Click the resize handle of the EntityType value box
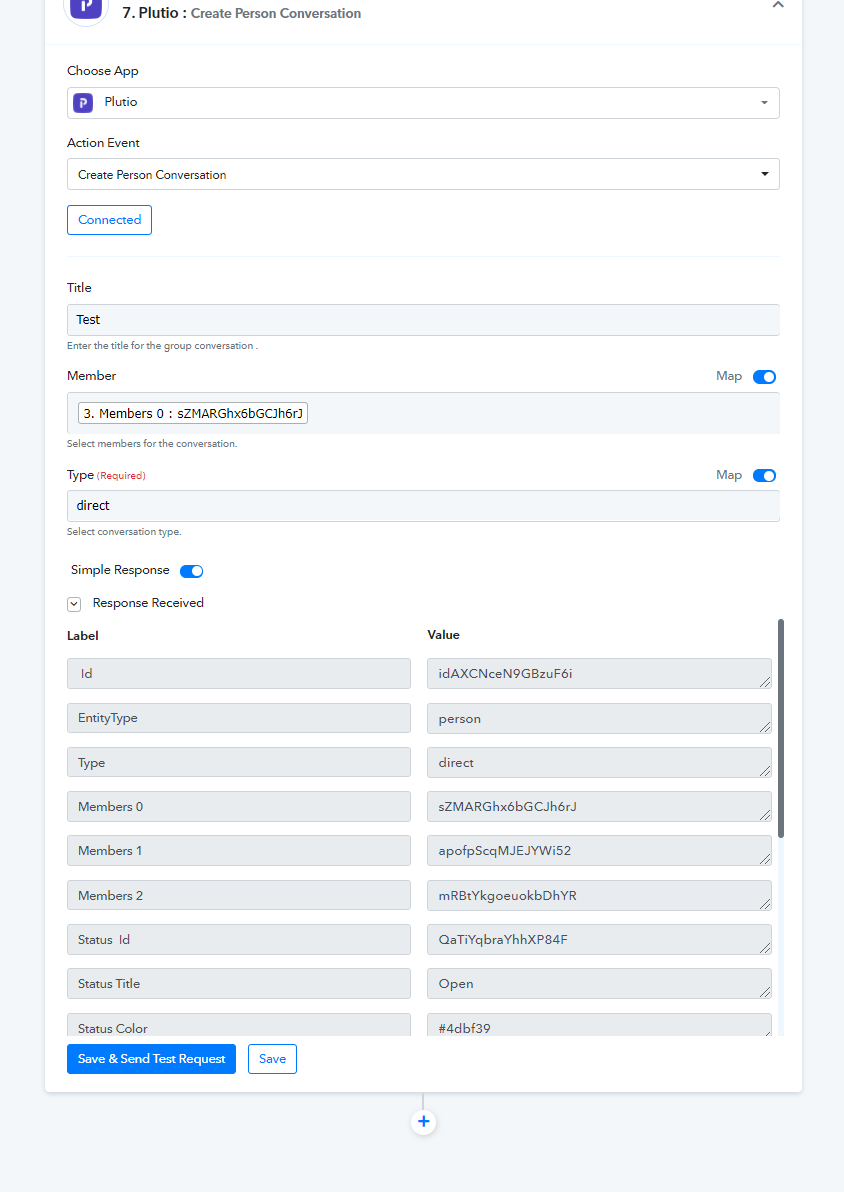844x1192 pixels. click(765, 727)
